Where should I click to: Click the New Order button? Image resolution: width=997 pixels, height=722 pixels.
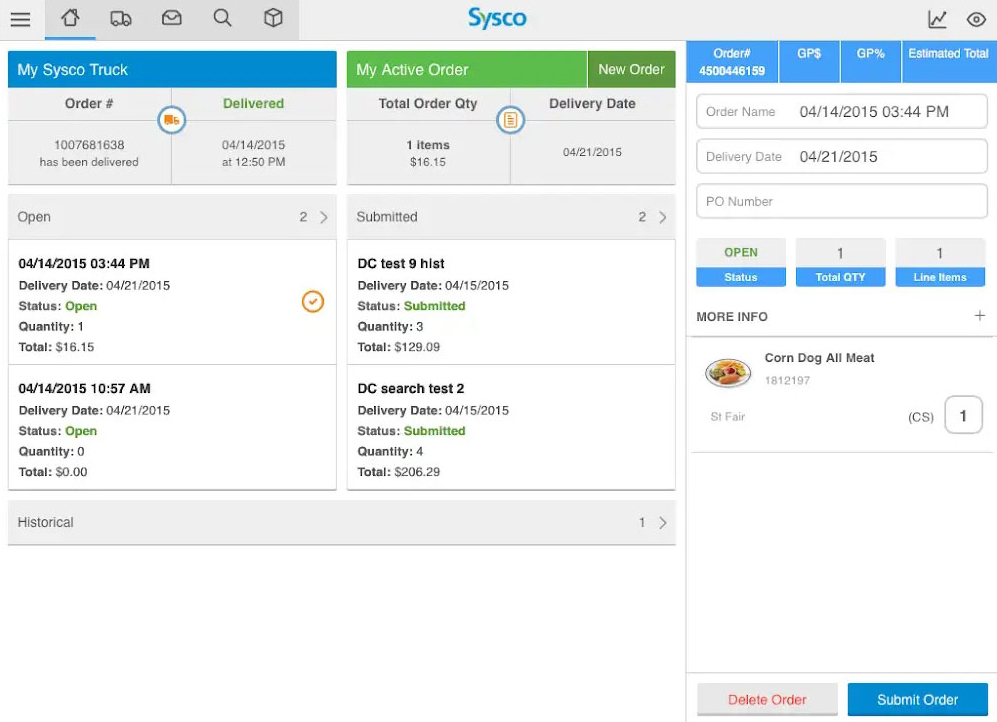[631, 69]
